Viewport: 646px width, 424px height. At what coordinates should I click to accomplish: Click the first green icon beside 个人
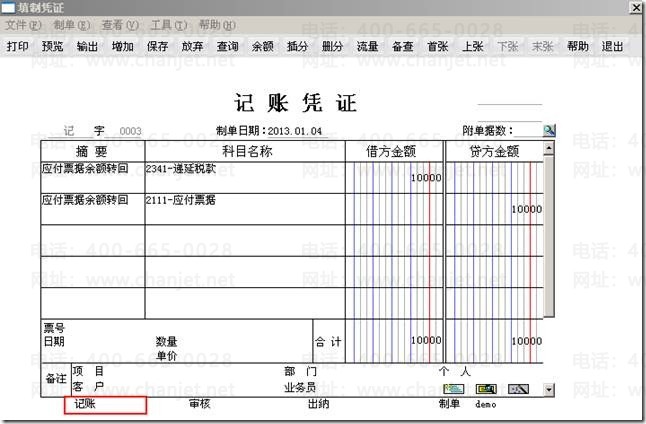(454, 389)
